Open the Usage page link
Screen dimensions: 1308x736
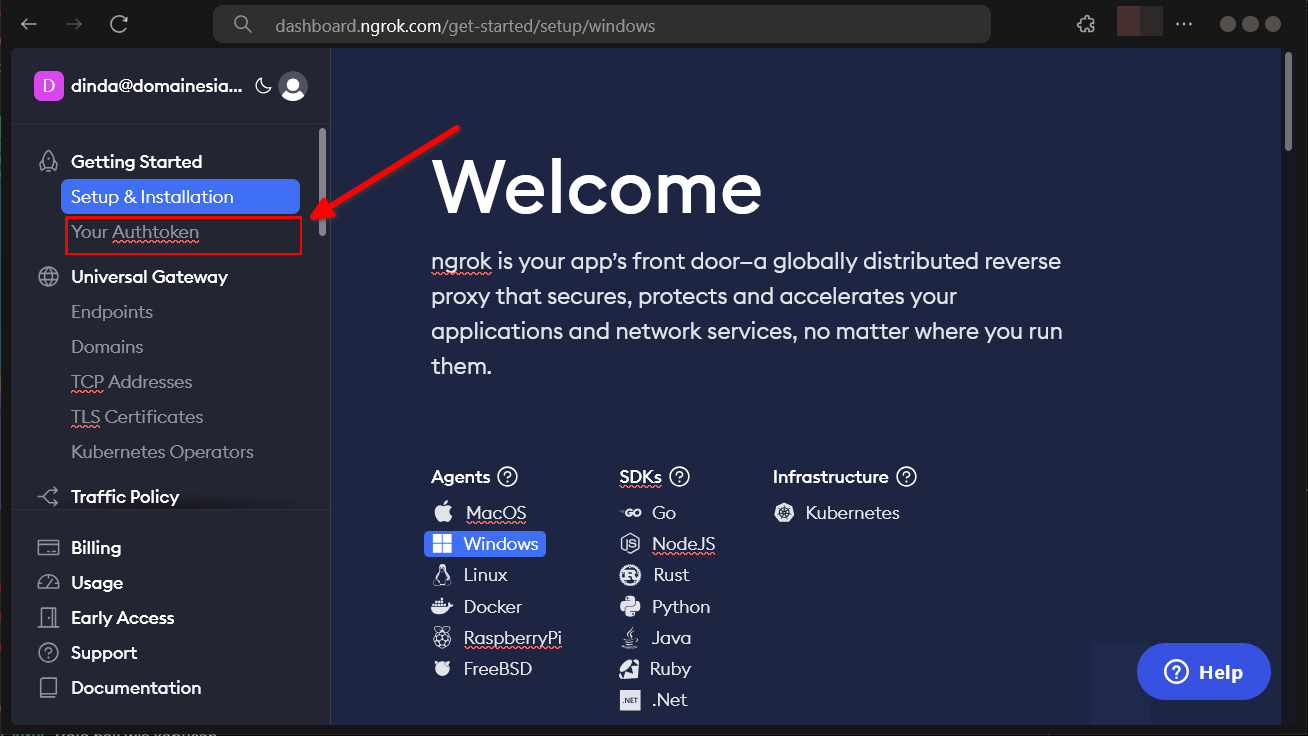click(x=97, y=583)
